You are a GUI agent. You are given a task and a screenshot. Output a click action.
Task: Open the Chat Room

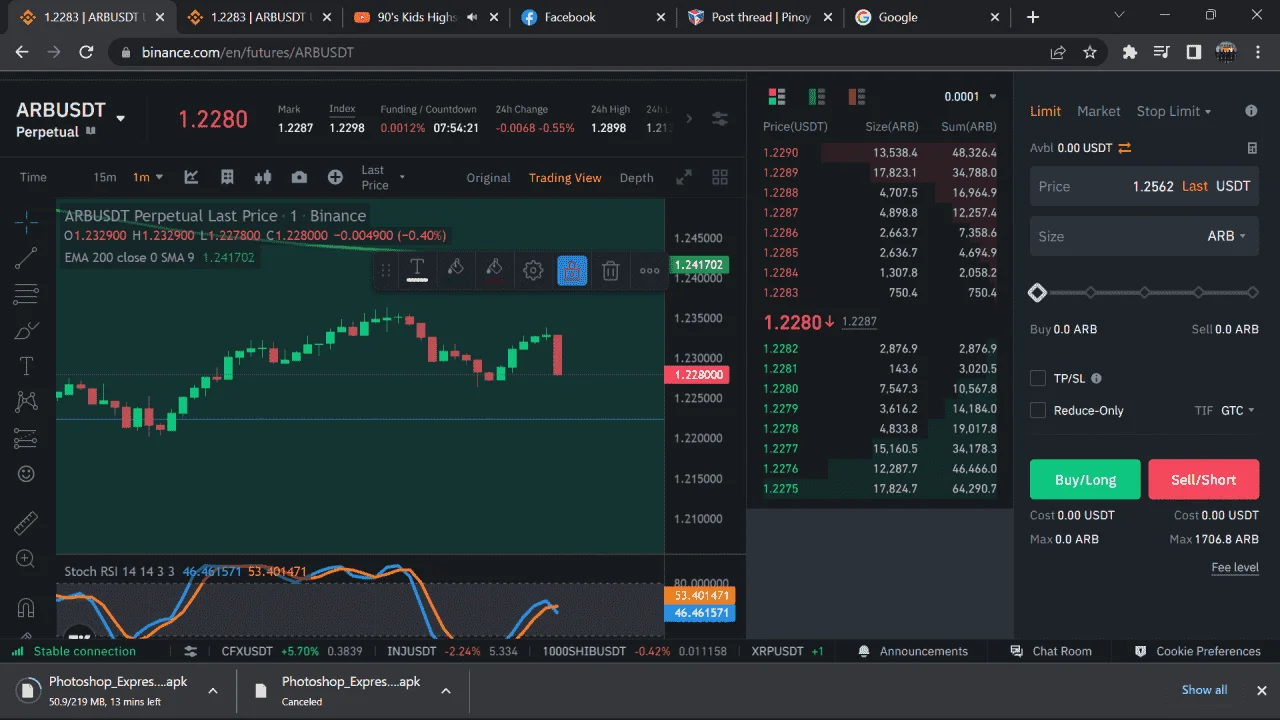1051,651
